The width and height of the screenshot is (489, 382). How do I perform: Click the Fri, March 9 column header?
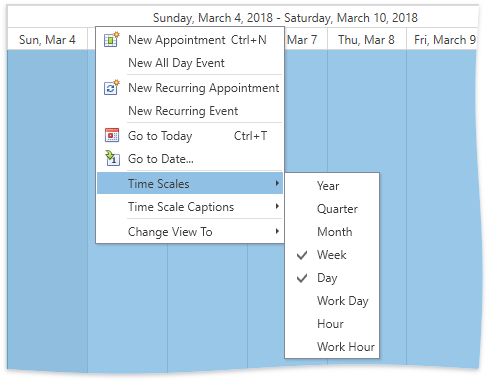click(x=443, y=40)
